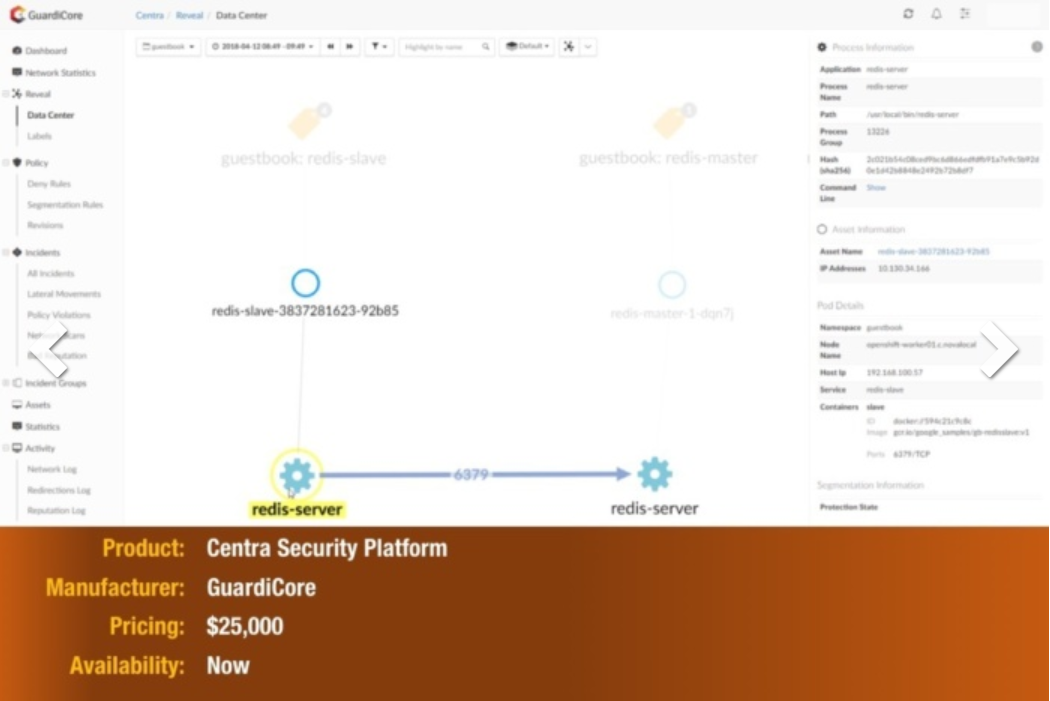The width and height of the screenshot is (1050, 701).
Task: Go to the previous slide arrow
Action: pyautogui.click(x=50, y=348)
